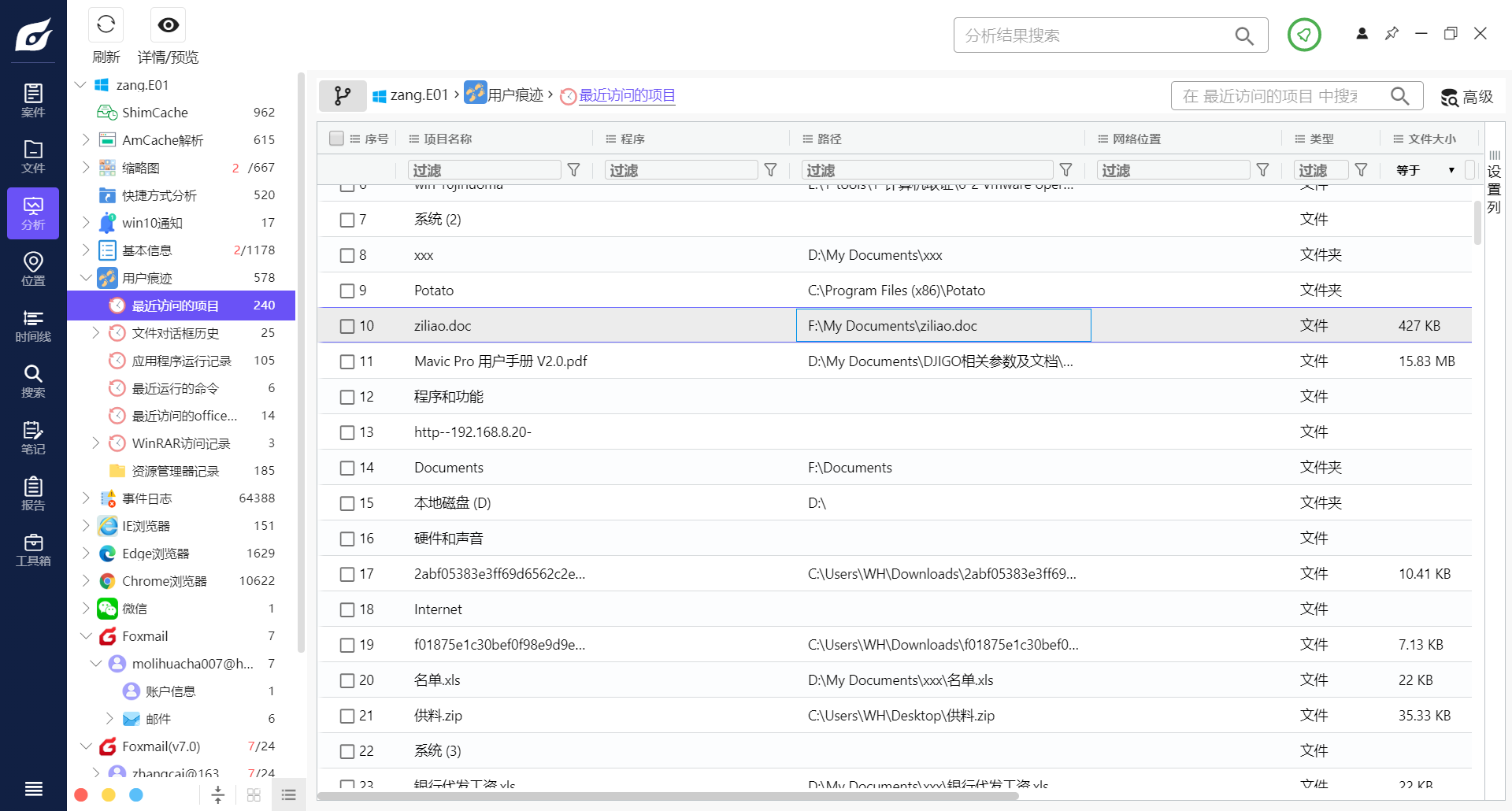Click the branch tree icon in breadcrumb bar
The image size is (1512, 811).
pyautogui.click(x=343, y=96)
